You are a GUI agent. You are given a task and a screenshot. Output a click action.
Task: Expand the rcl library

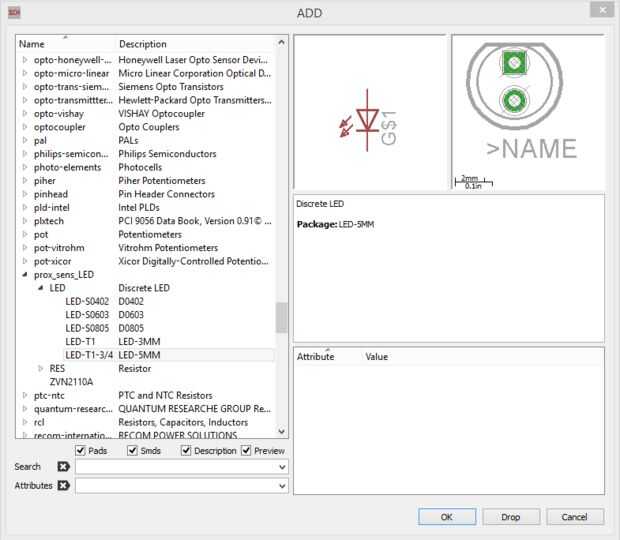25,422
